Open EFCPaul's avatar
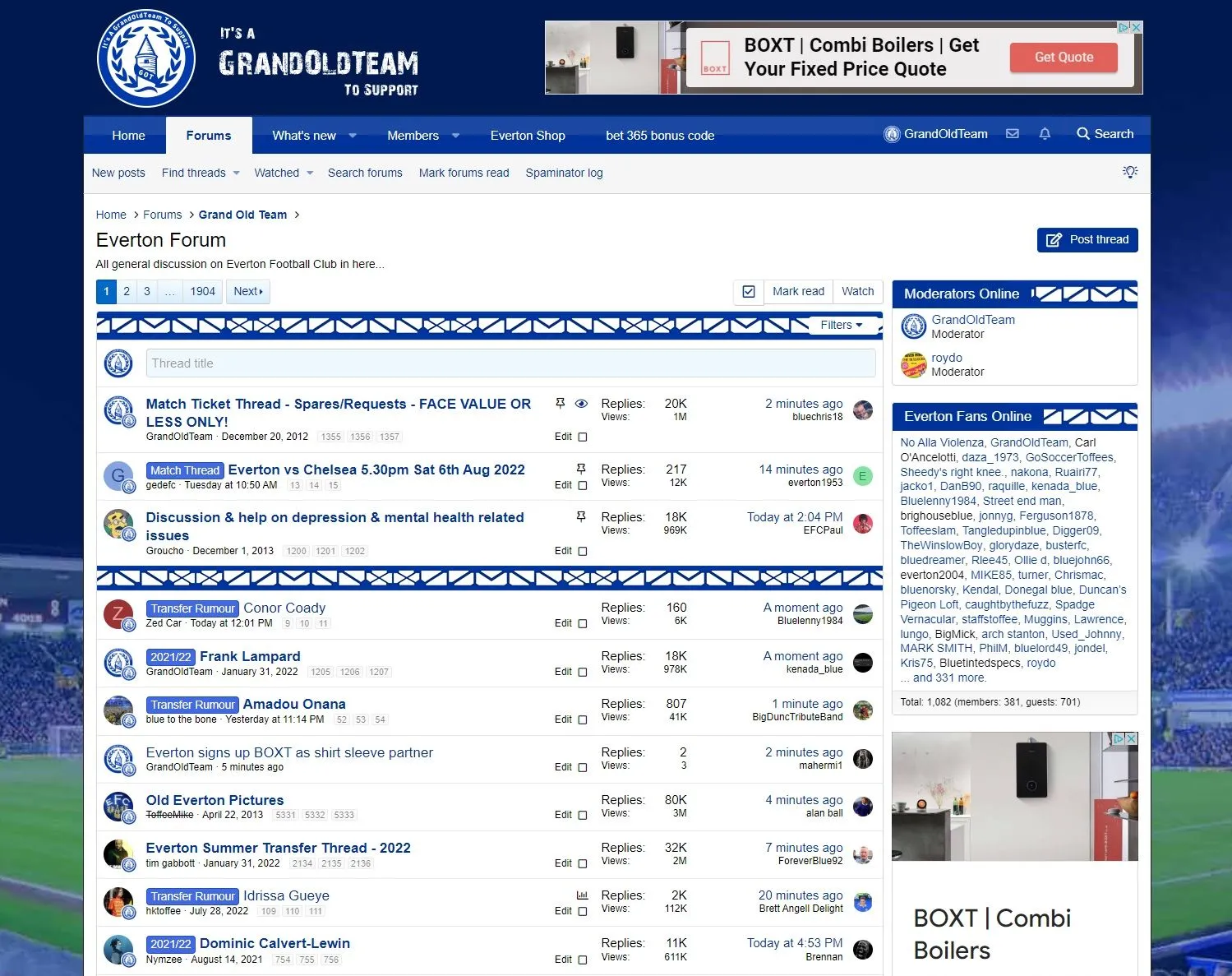The width and height of the screenshot is (1232, 976). coord(863,524)
